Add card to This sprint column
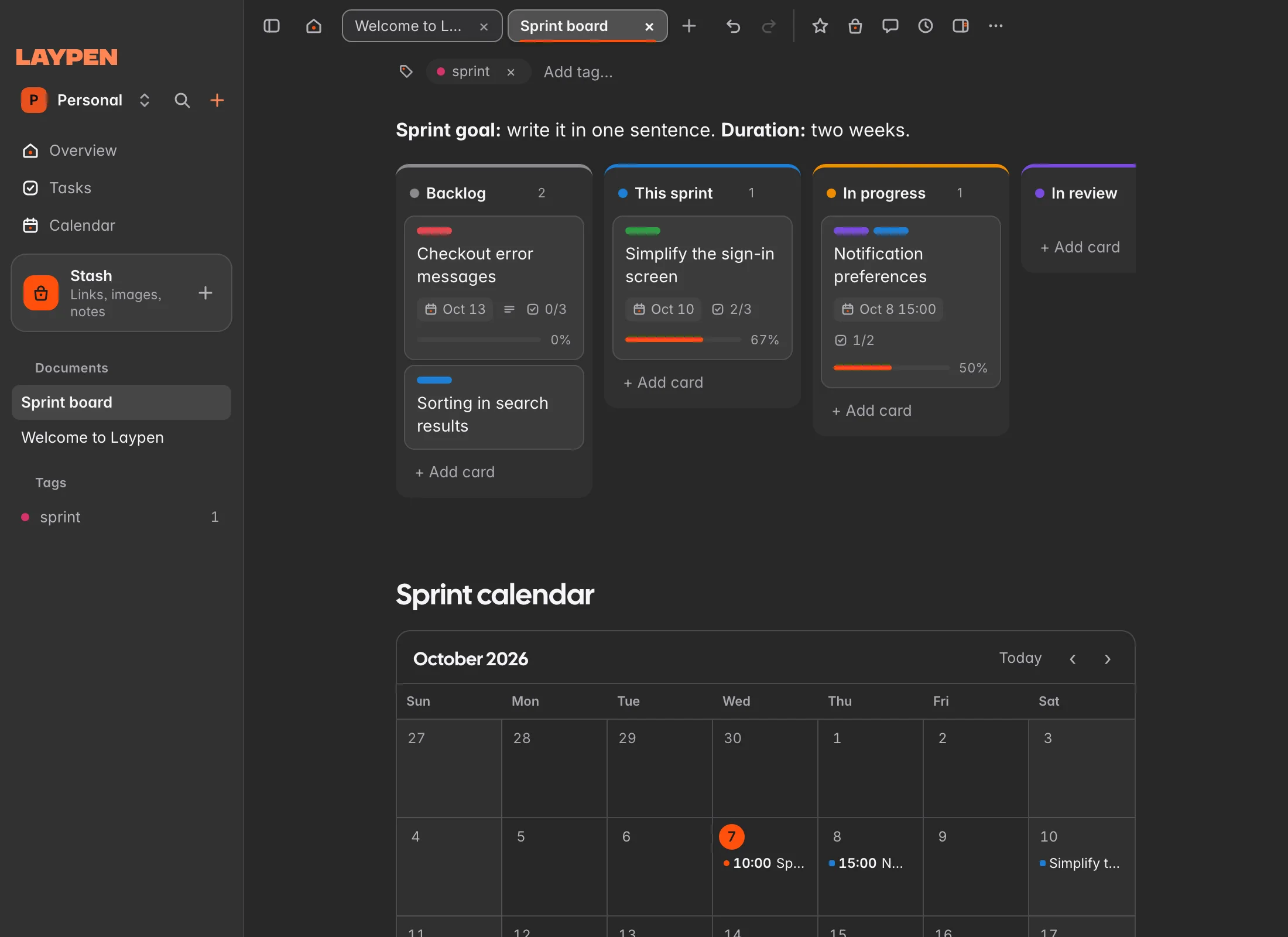 click(x=663, y=382)
